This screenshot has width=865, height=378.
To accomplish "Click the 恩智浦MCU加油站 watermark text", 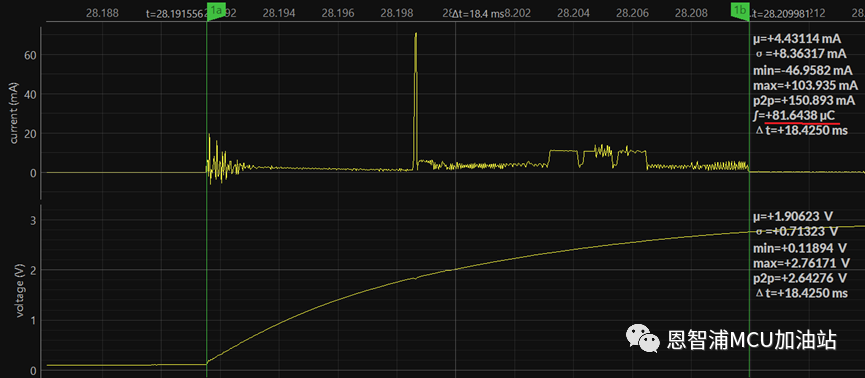I will 751,339.
